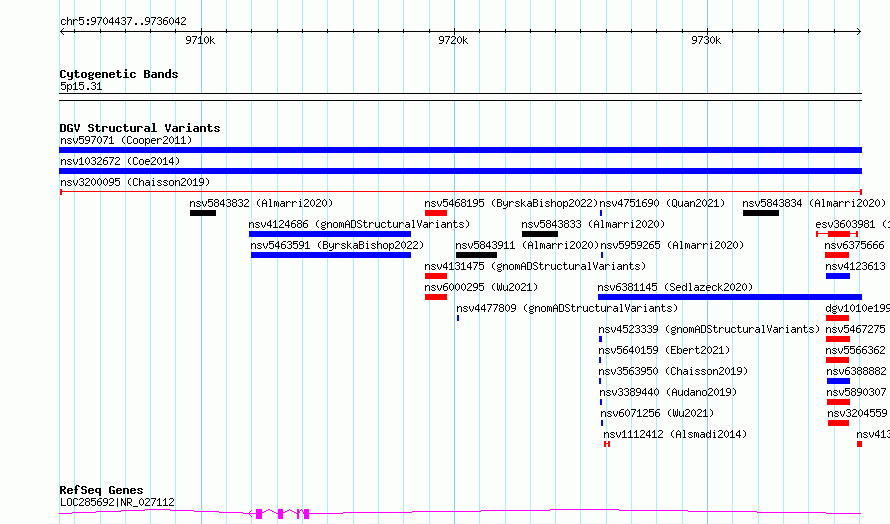
Task: Open nsv5640159 (Ebert2021) label
Action: (x=664, y=350)
